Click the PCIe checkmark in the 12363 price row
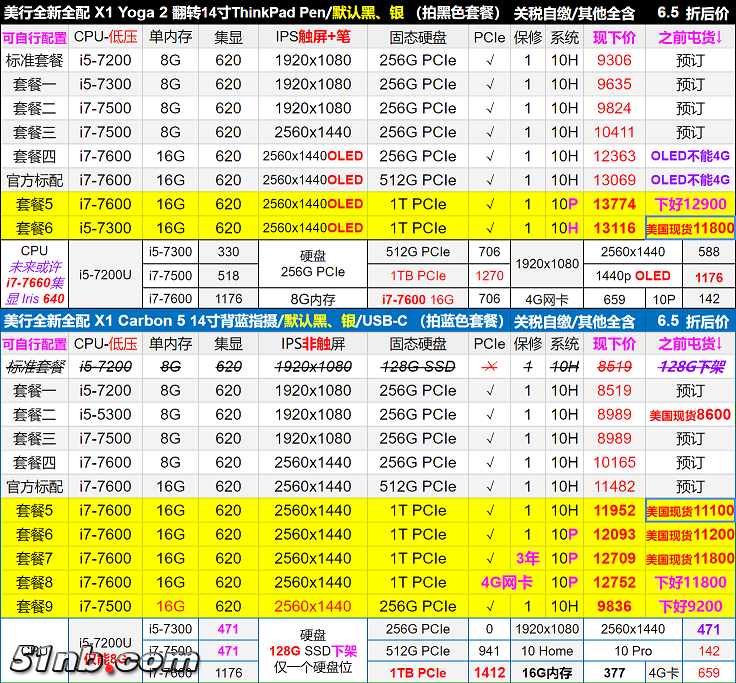Image resolution: width=736 pixels, height=683 pixels. [x=489, y=156]
